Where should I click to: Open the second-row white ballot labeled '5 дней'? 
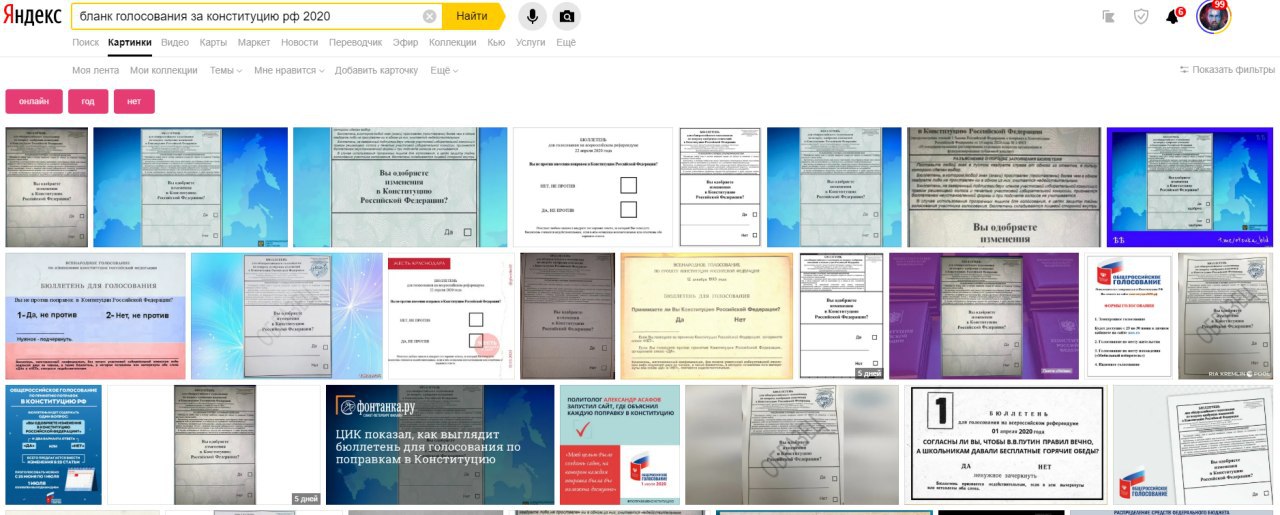pos(842,316)
